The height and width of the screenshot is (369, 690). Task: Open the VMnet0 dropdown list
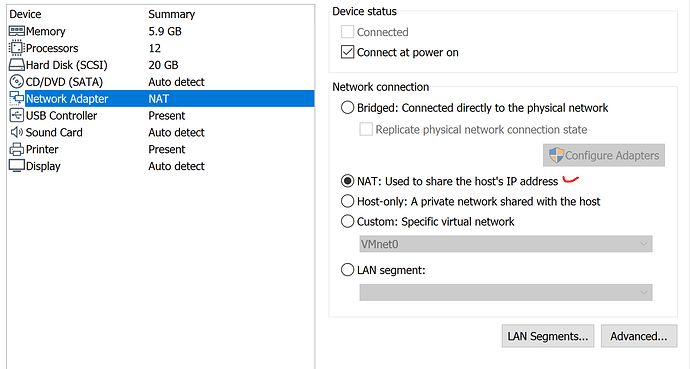(x=506, y=244)
